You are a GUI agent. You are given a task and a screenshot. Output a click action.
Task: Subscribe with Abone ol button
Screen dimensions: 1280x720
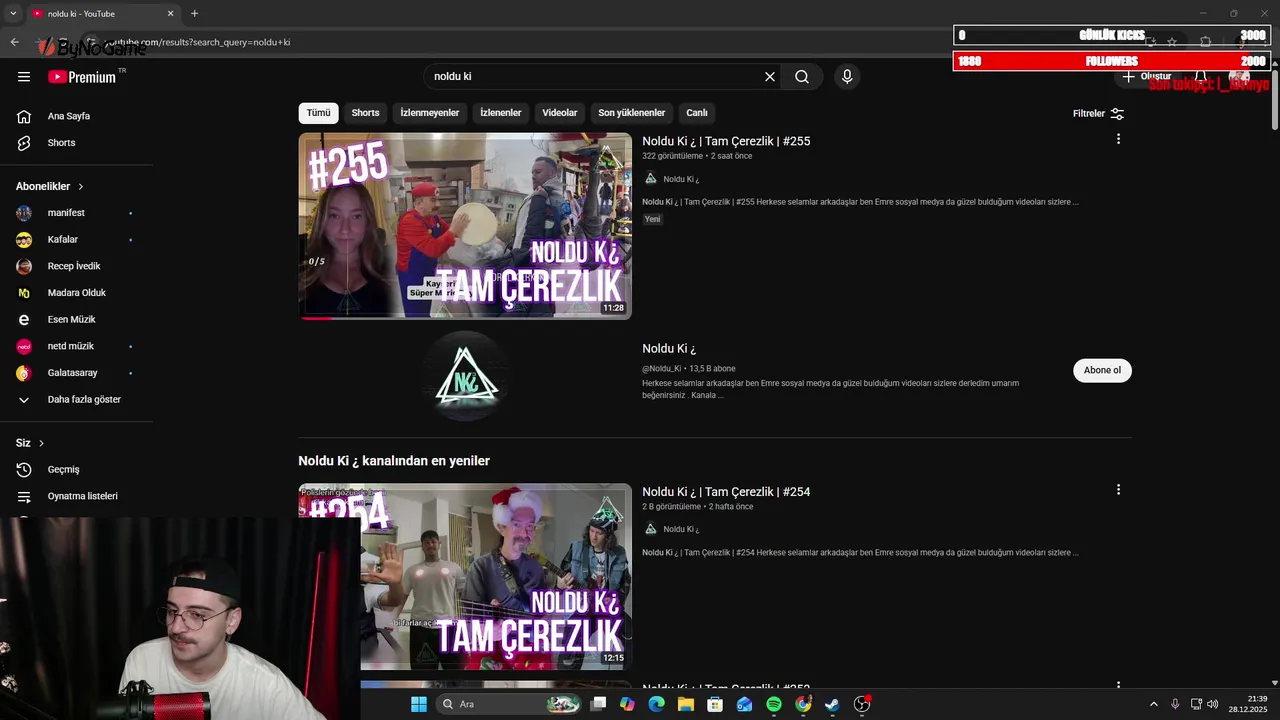pos(1102,370)
